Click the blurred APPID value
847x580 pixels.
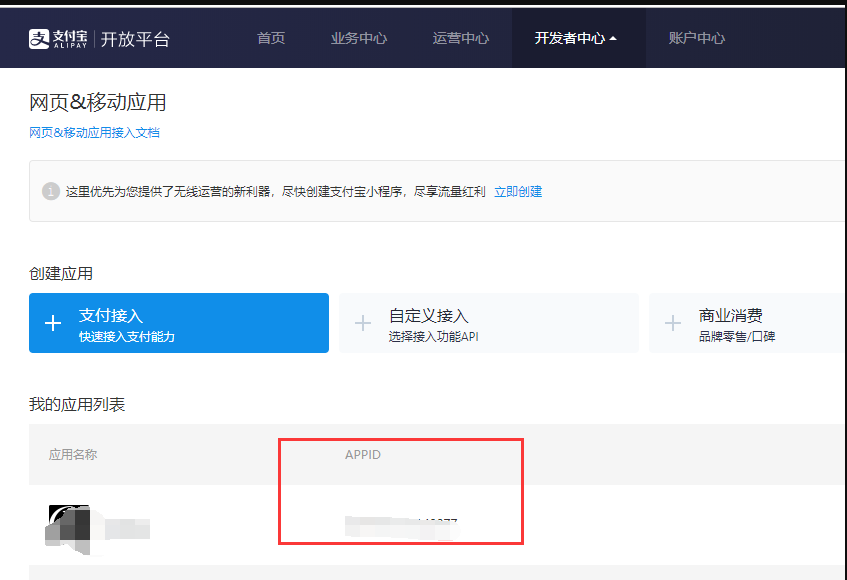[401, 528]
